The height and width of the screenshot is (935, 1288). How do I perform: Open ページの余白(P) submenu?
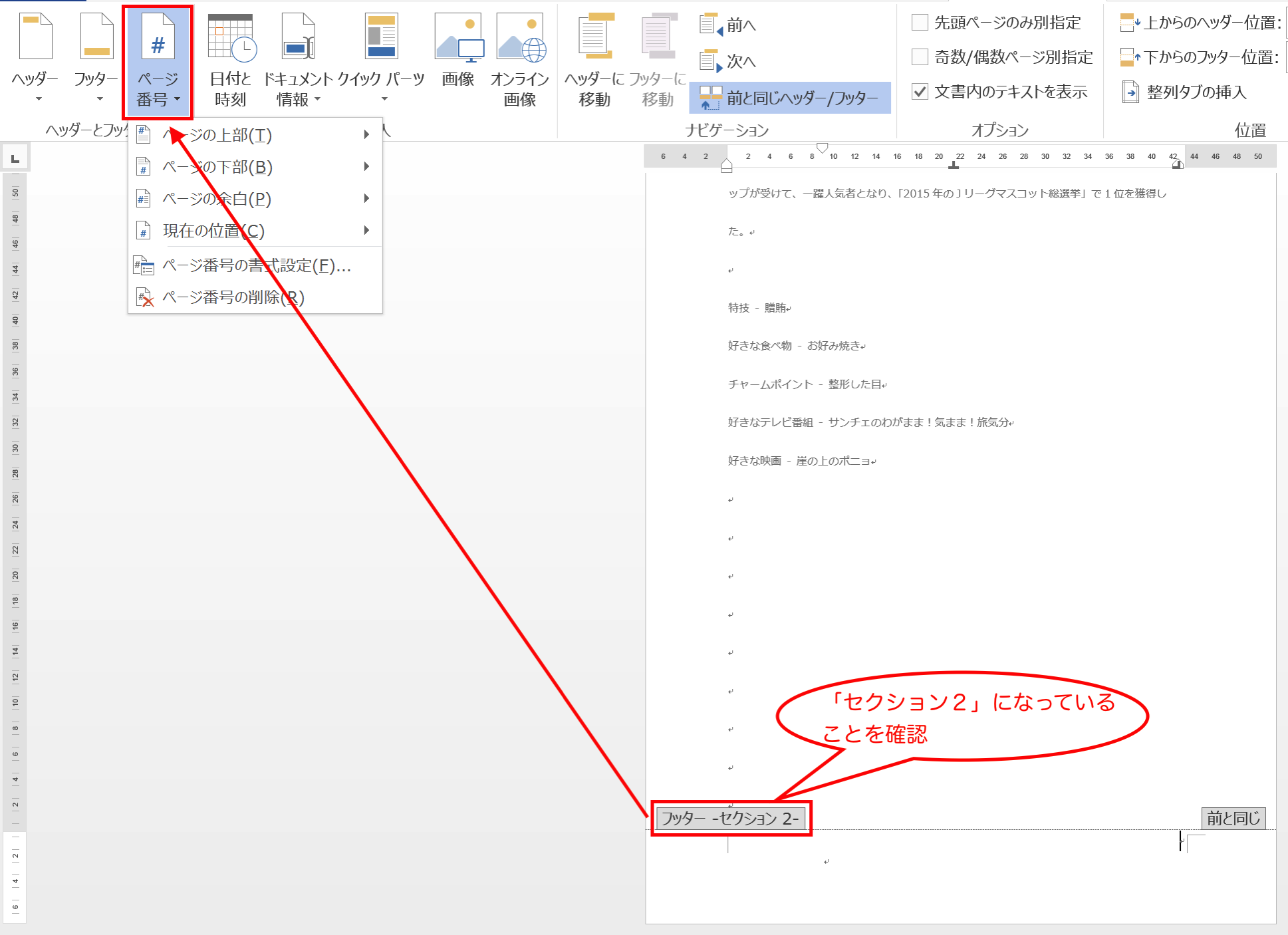pyautogui.click(x=255, y=199)
